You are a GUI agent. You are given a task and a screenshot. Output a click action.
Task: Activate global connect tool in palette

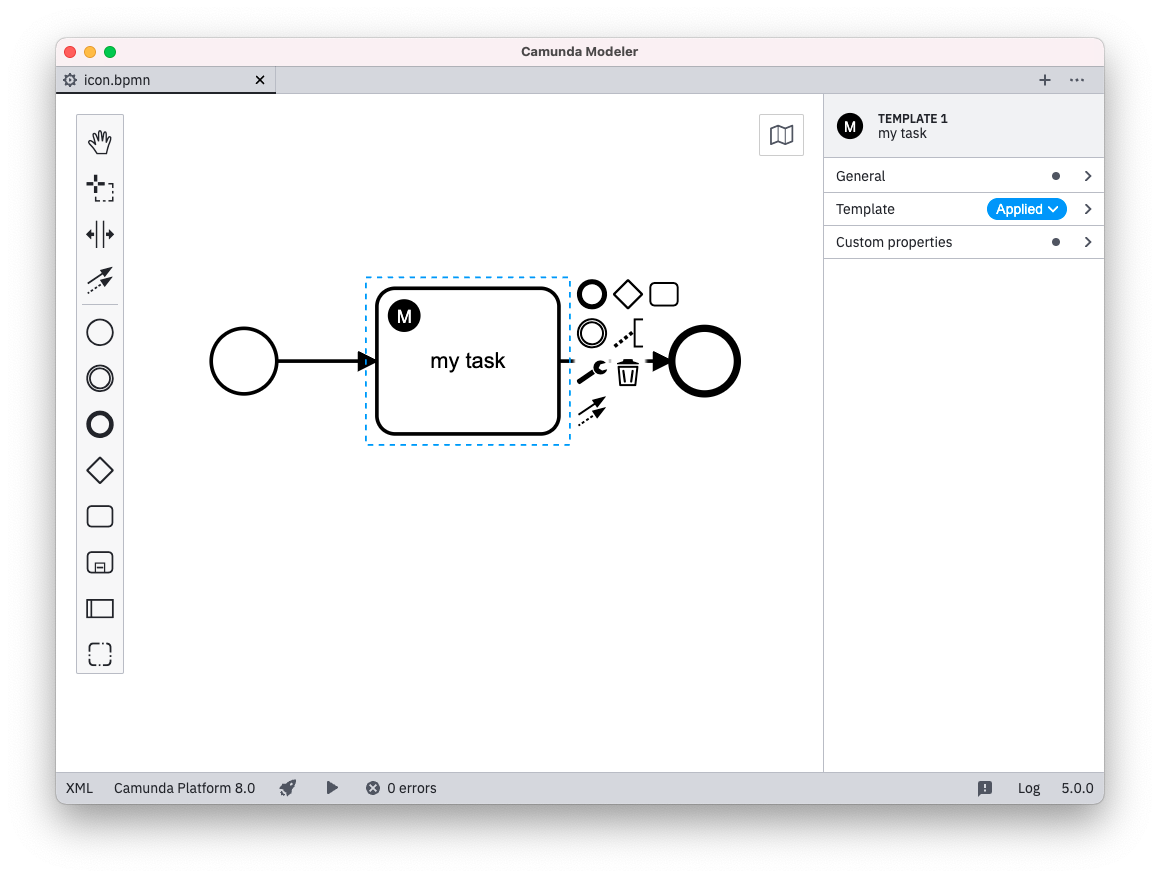[100, 280]
